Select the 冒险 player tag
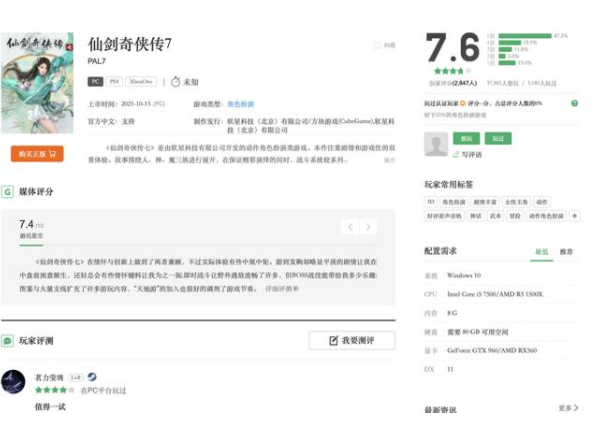 coord(515,216)
